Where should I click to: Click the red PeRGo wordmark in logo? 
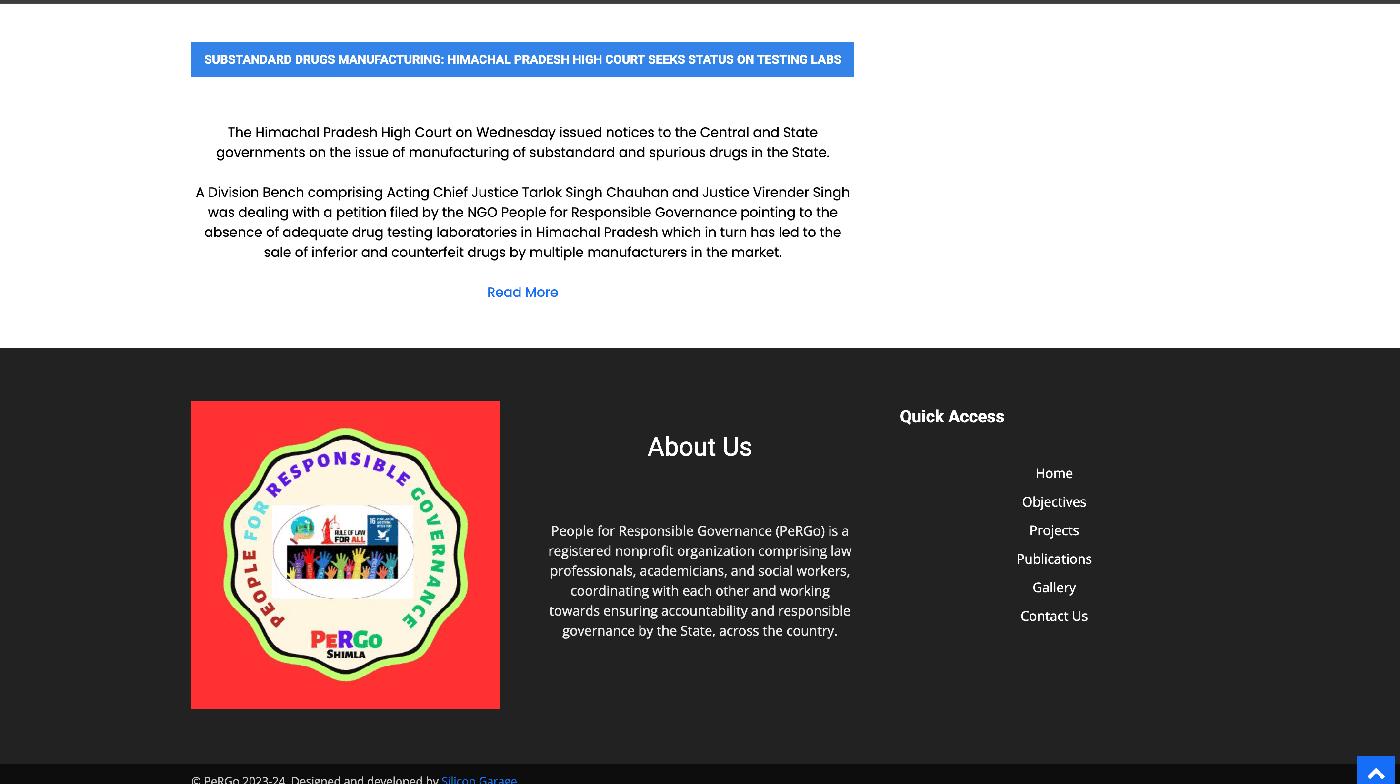tap(346, 639)
